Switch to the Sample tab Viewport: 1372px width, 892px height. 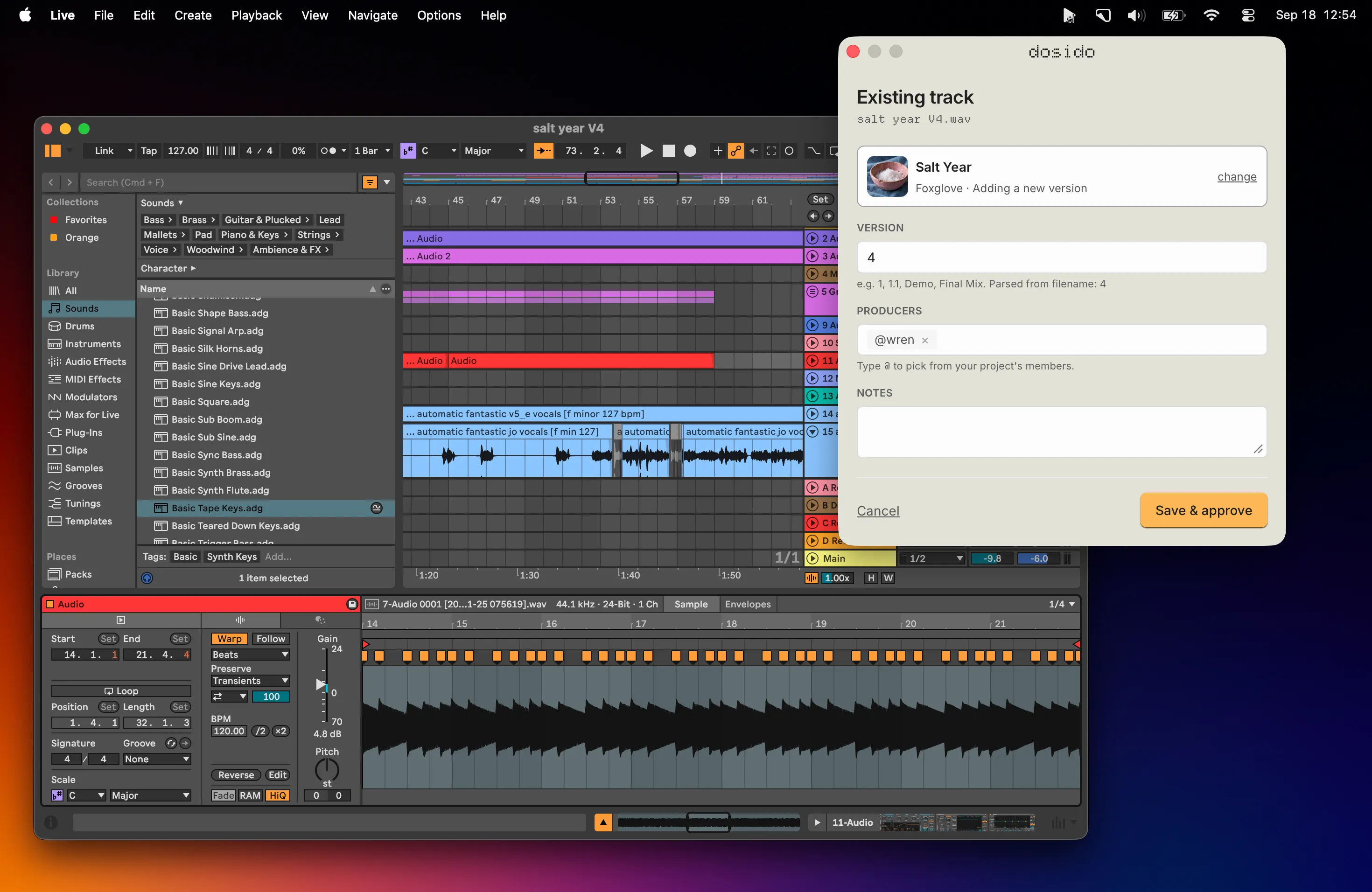tap(691, 605)
